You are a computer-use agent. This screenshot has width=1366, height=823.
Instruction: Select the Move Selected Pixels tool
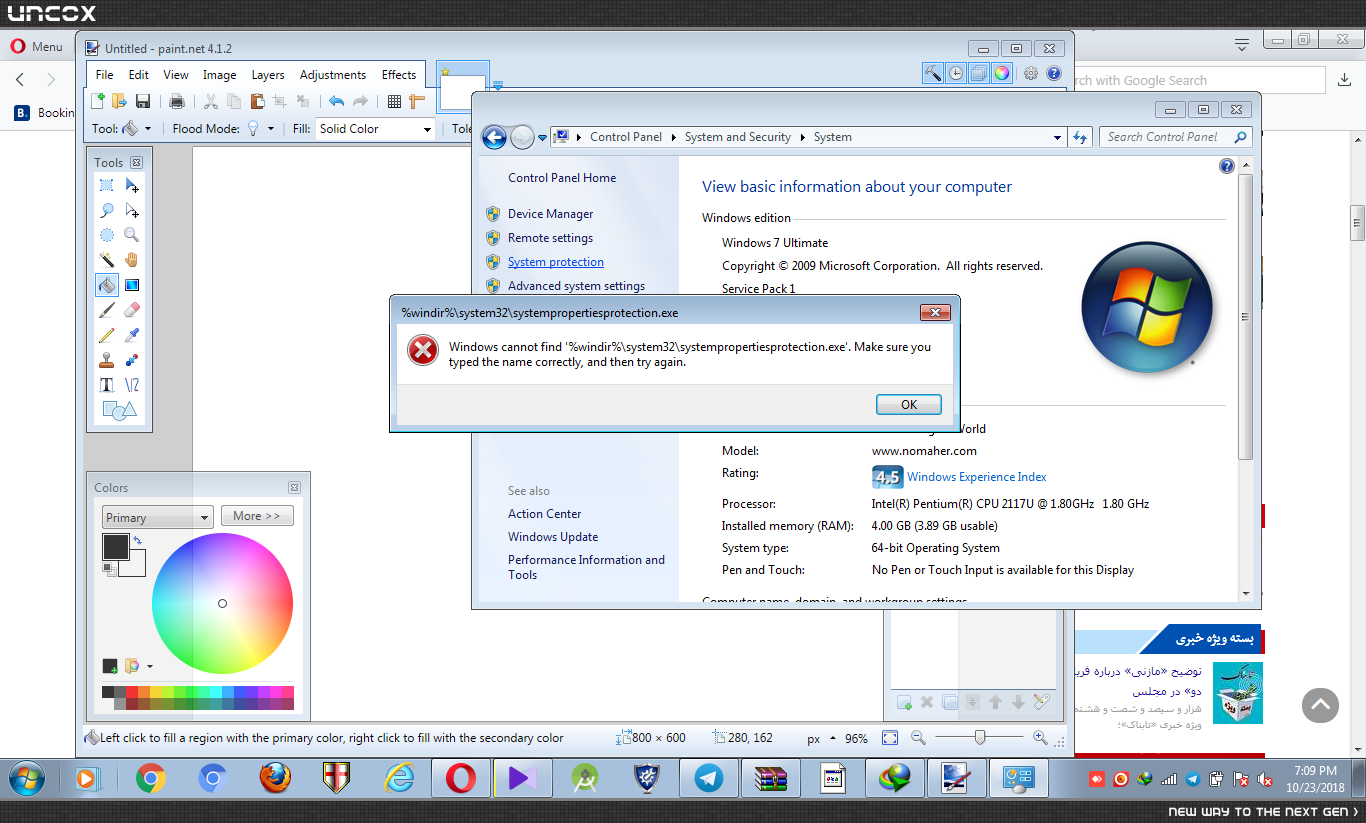click(x=132, y=186)
